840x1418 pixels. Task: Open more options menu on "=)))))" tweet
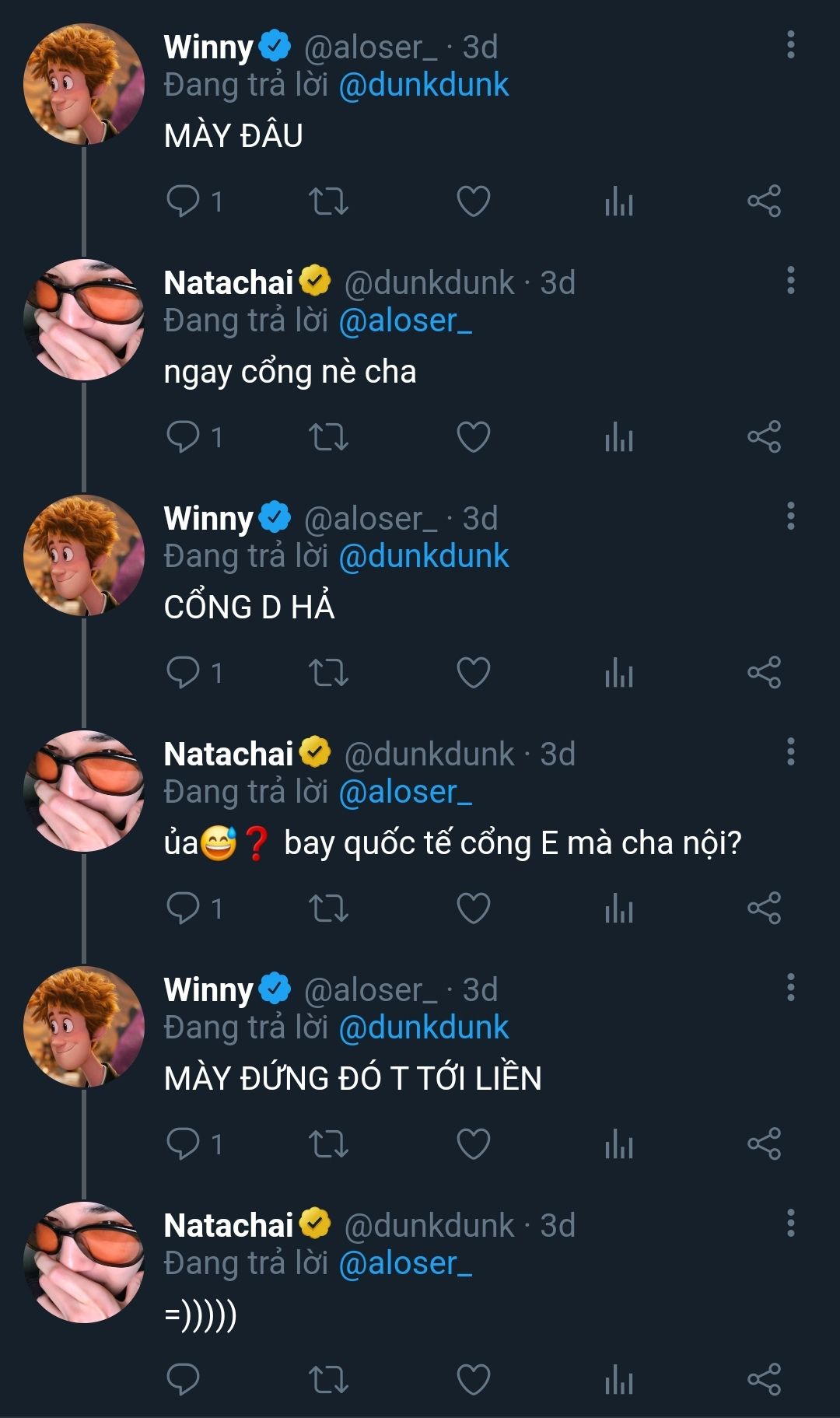pyautogui.click(x=790, y=1224)
